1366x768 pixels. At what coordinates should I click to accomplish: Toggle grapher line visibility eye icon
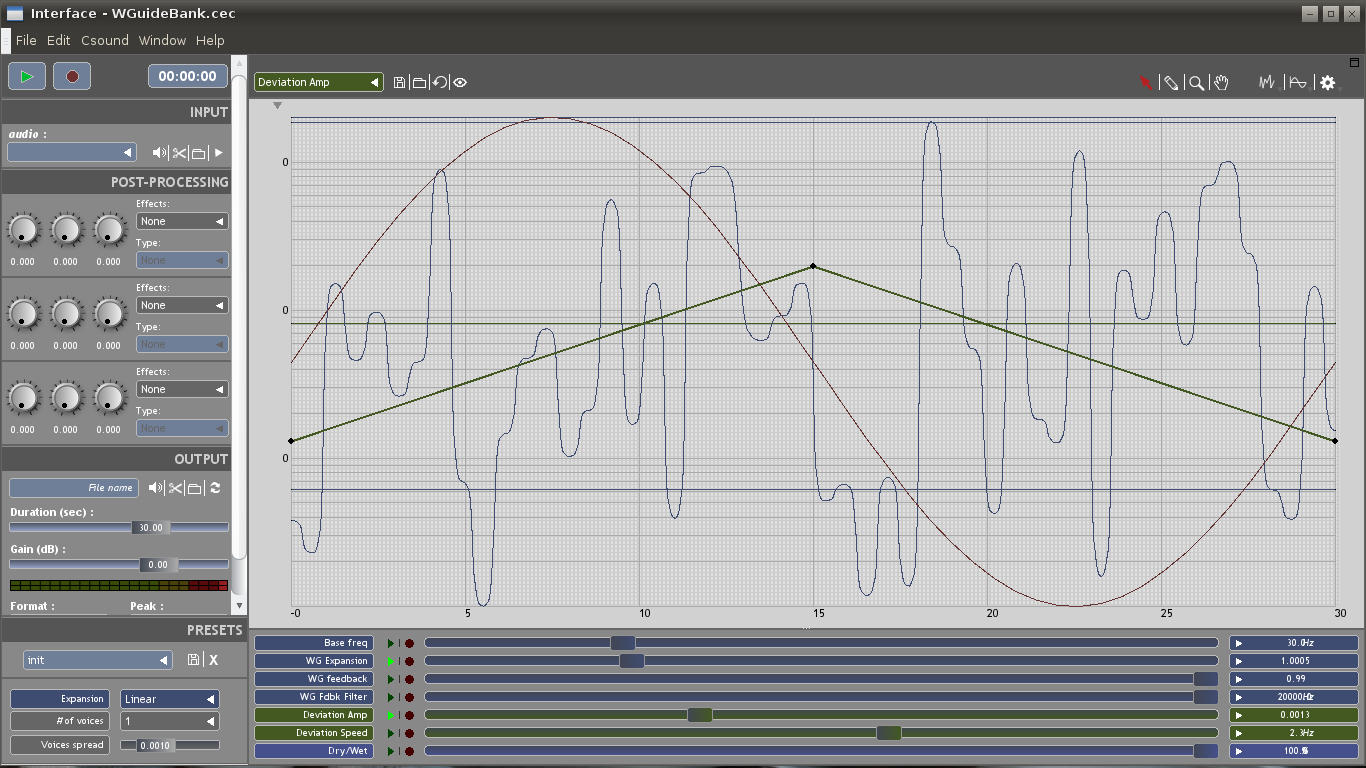tap(460, 83)
